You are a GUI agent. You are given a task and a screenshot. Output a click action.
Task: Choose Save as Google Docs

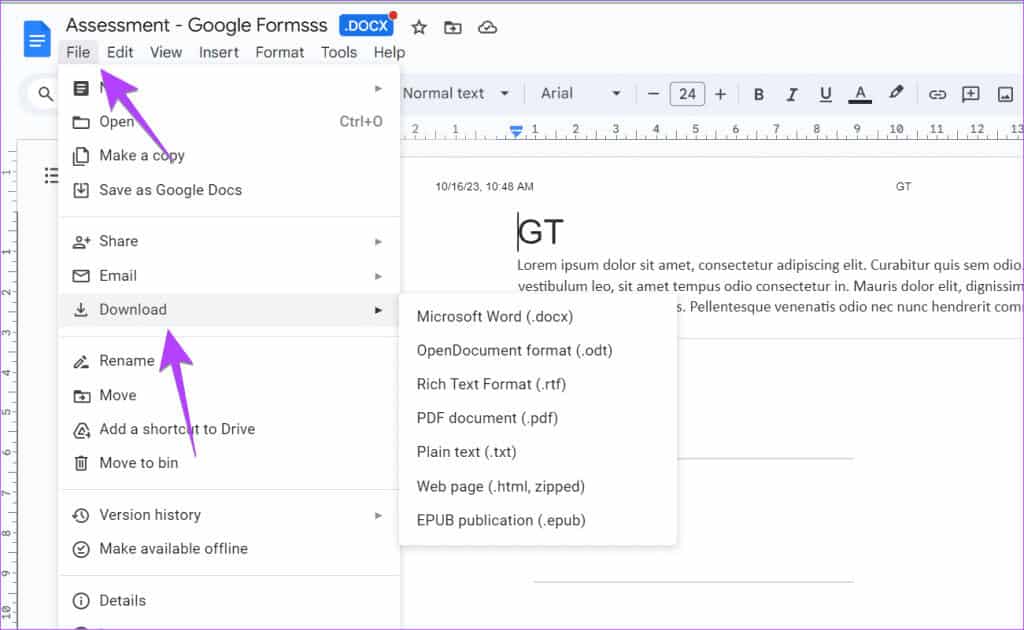click(229, 190)
